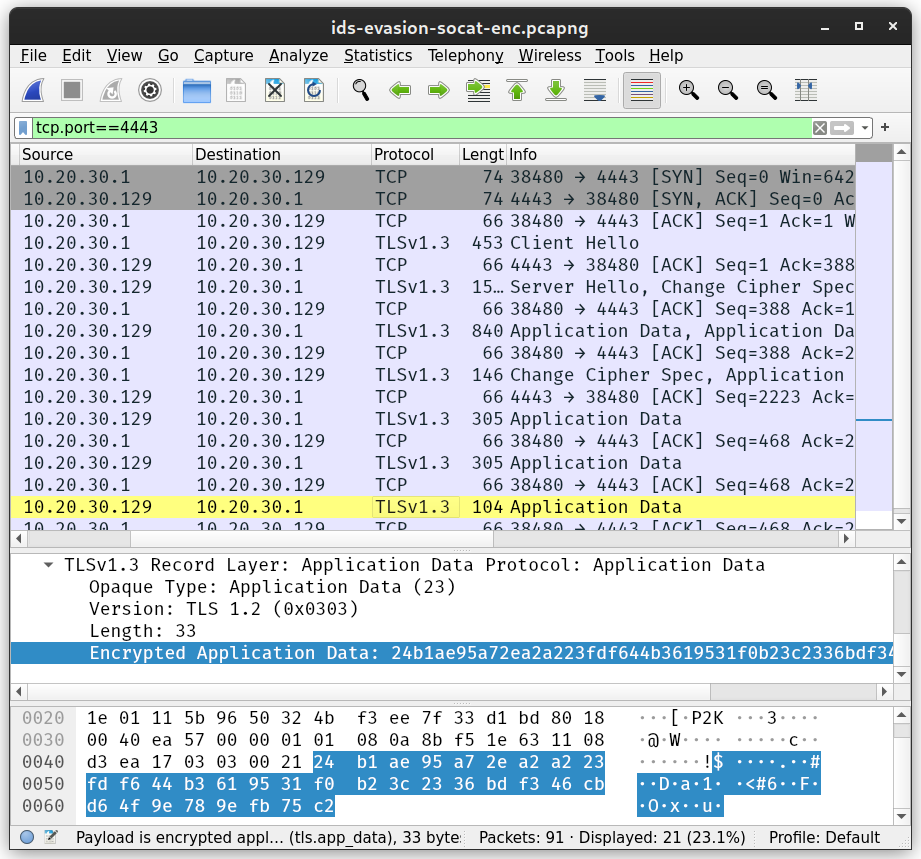Image resolution: width=921 pixels, height=859 pixels.
Task: Reload the capture file icon
Action: pos(314,90)
